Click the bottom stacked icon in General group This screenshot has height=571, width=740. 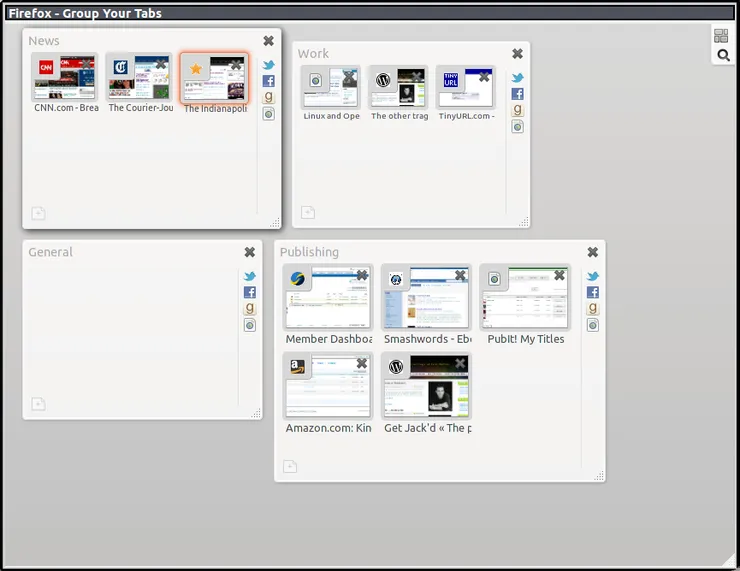tap(250, 325)
